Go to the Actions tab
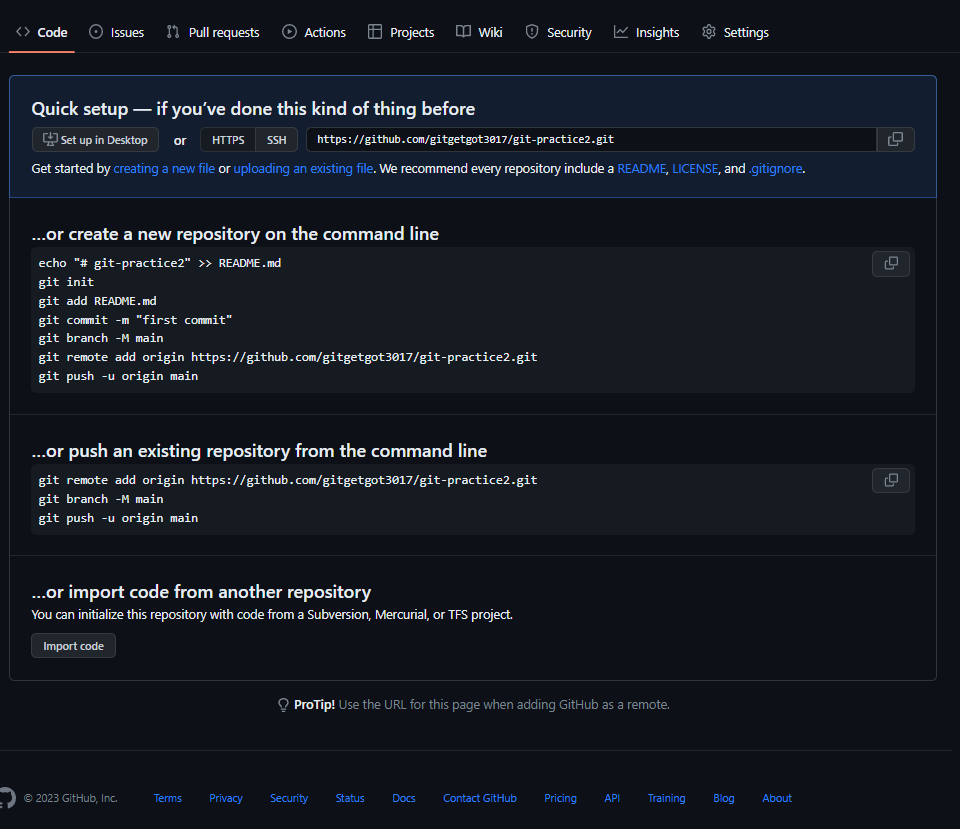Image resolution: width=960 pixels, height=829 pixels. tap(314, 32)
